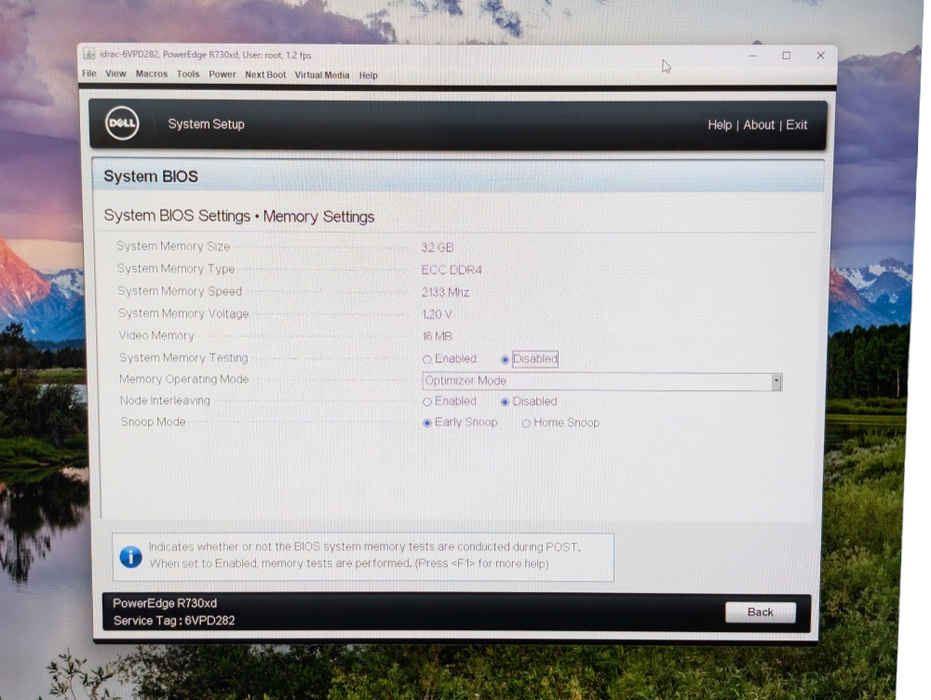Screen dimensions: 931x700
Task: Click the System Memory Voltage label
Action: click(183, 313)
